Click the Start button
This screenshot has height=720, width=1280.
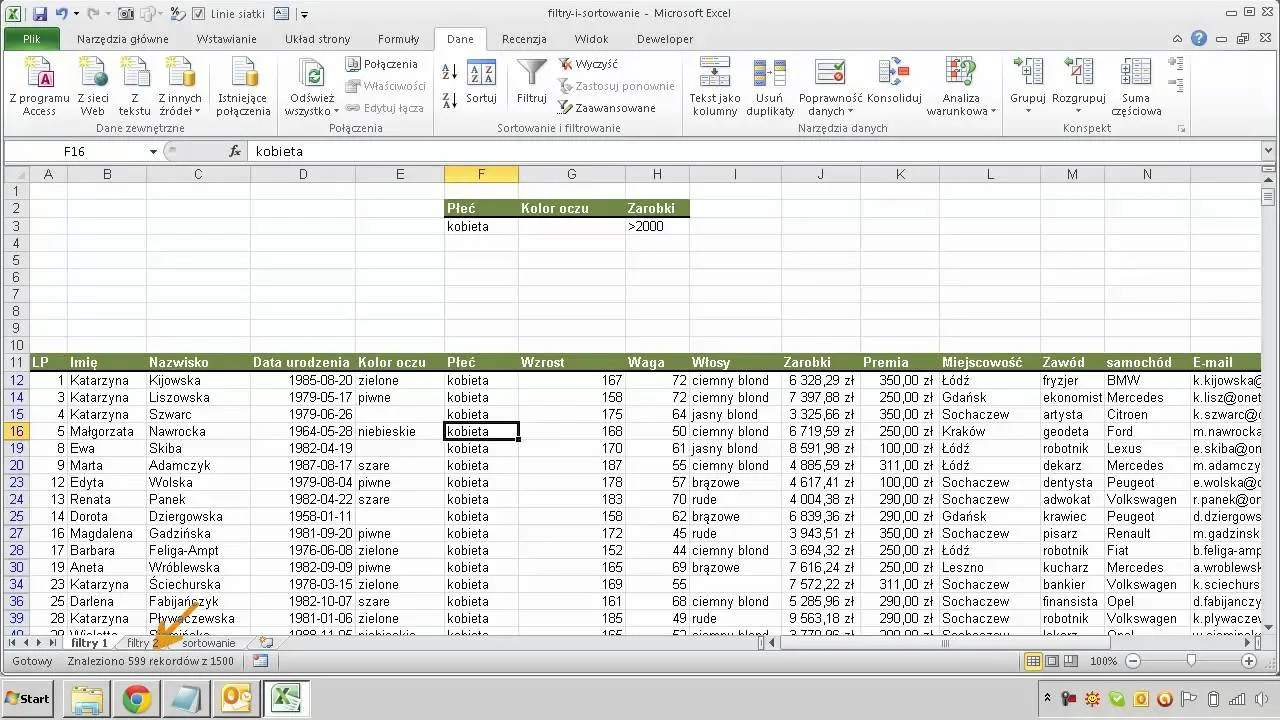pyautogui.click(x=28, y=699)
